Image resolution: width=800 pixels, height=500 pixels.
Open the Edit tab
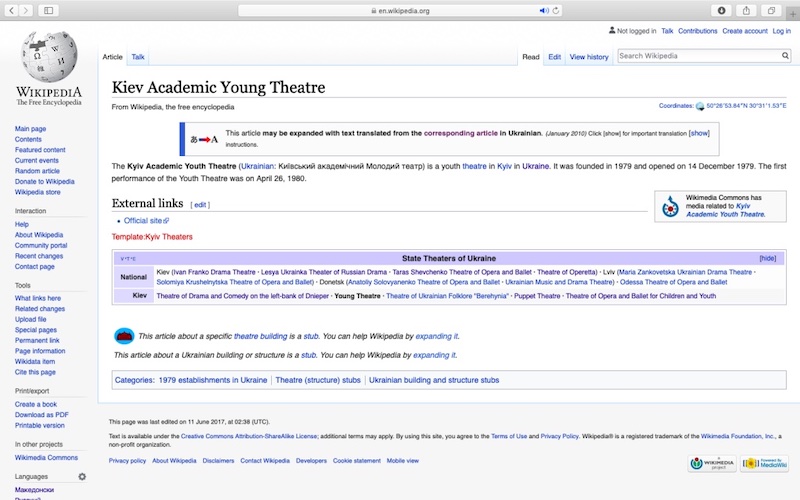point(555,57)
